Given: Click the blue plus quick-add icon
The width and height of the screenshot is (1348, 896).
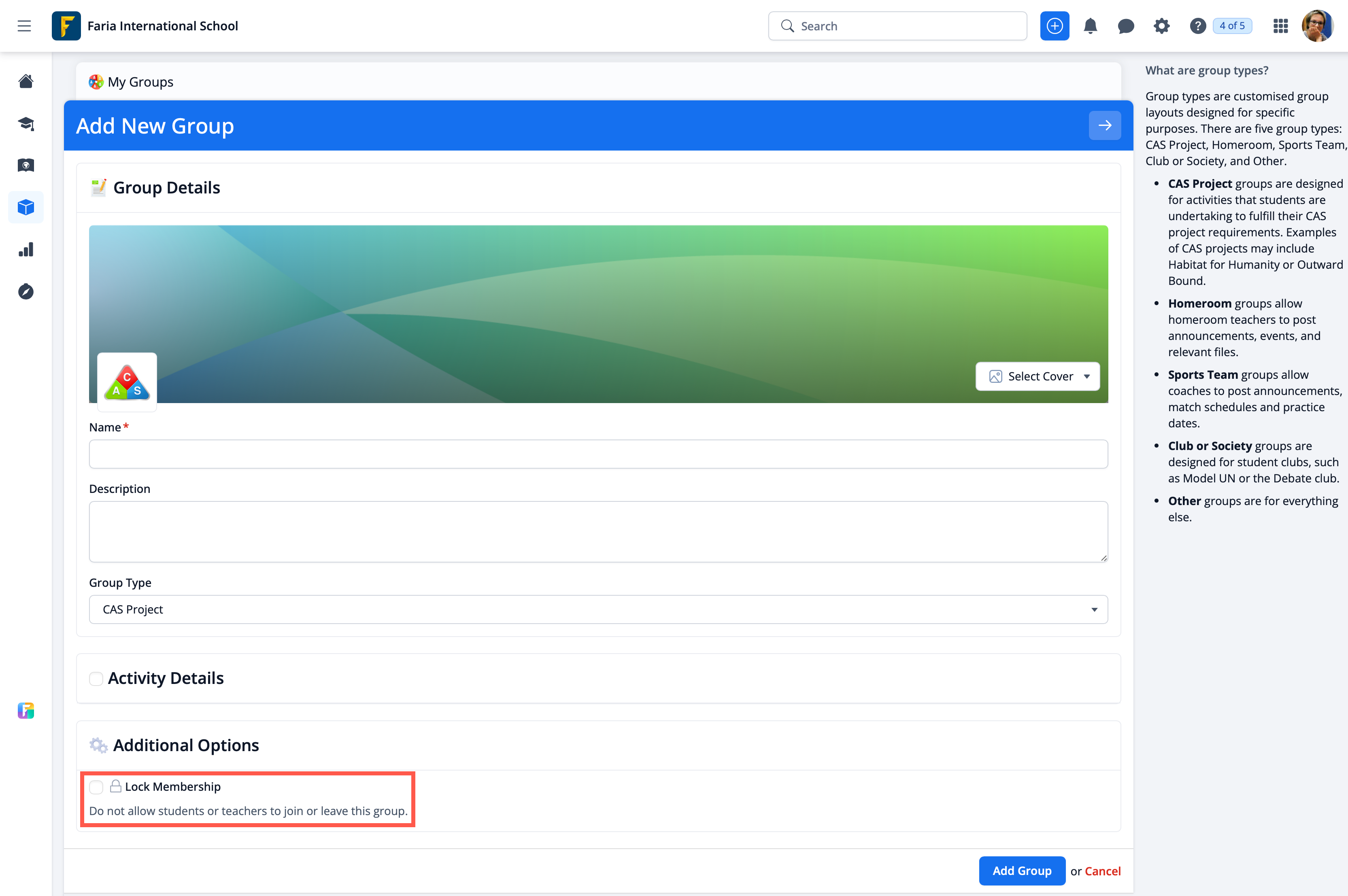Looking at the screenshot, I should click(1054, 26).
